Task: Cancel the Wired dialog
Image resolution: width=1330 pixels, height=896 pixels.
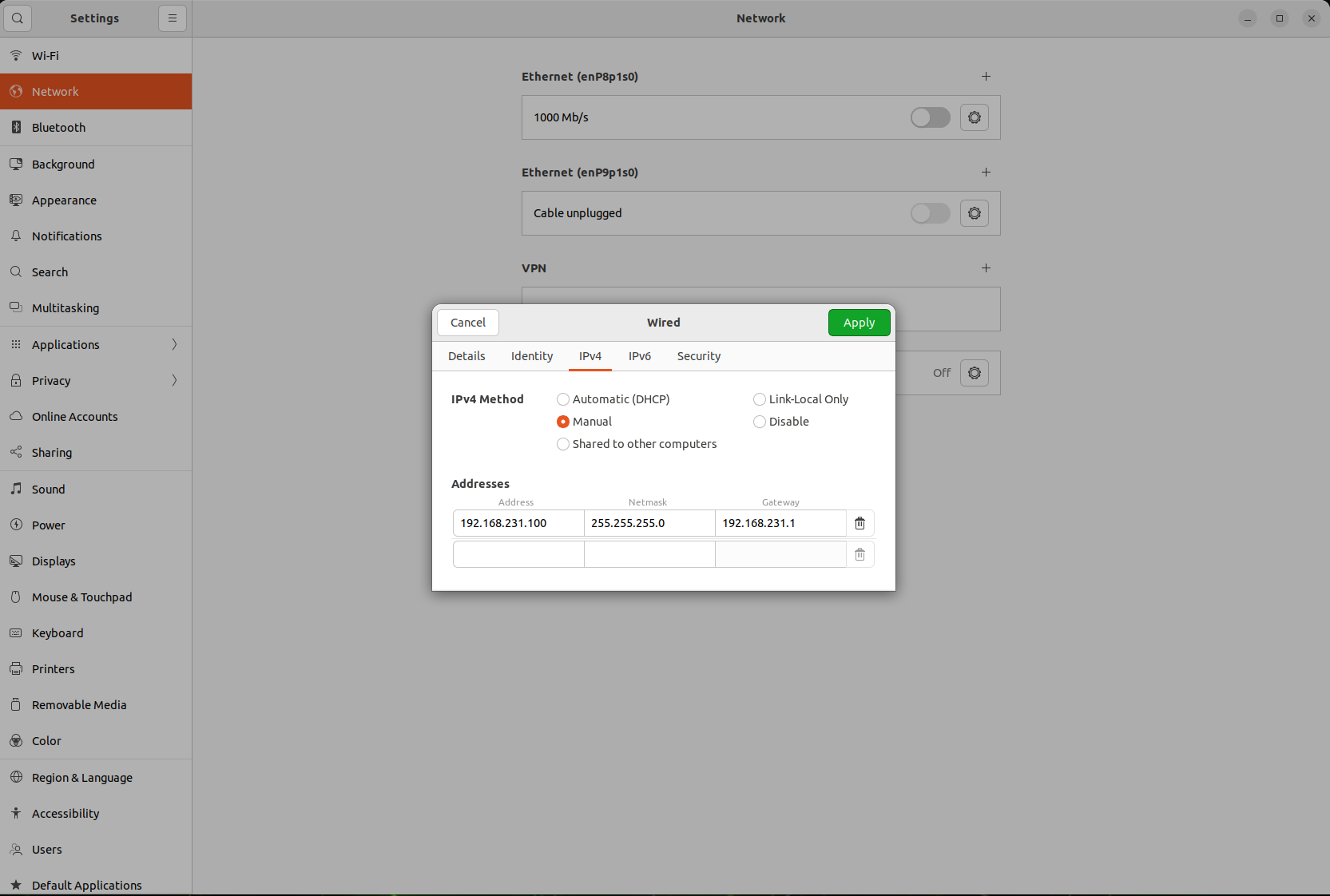Action: coord(468,323)
